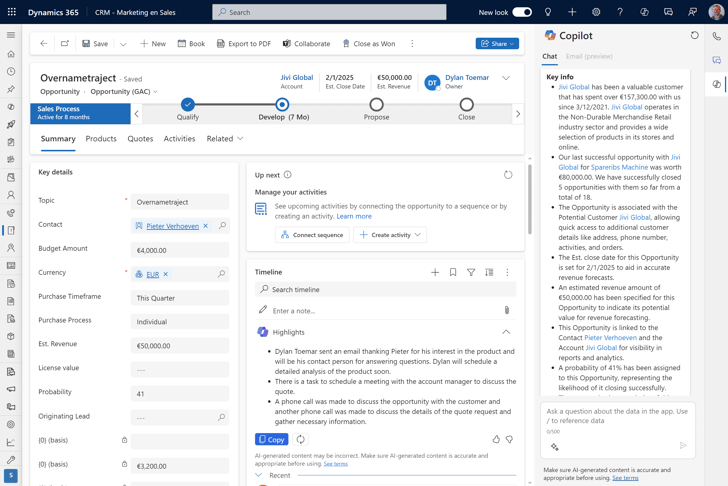Select the Qualify stage

pyautogui.click(x=188, y=104)
